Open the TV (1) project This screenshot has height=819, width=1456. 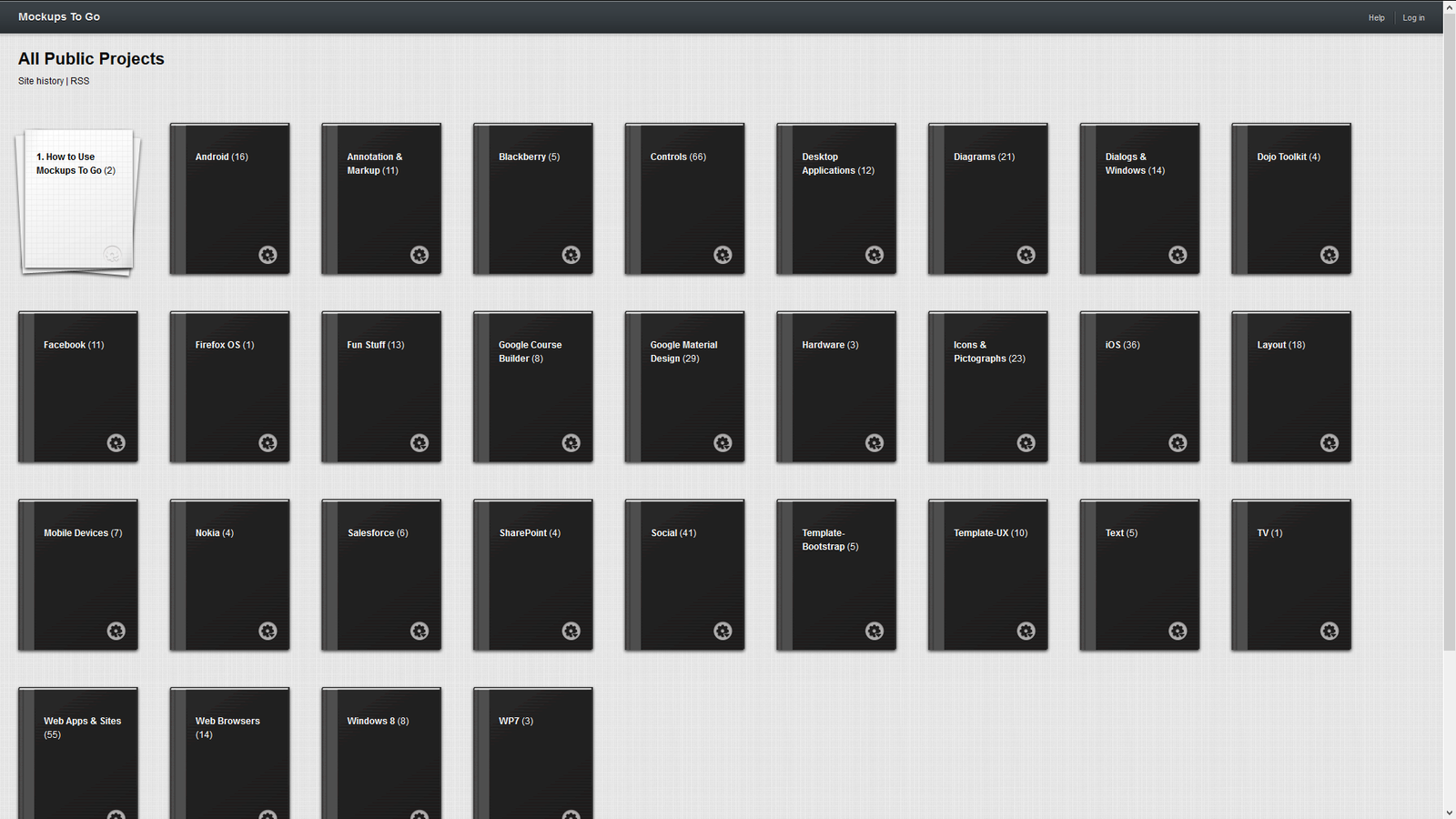(1291, 575)
